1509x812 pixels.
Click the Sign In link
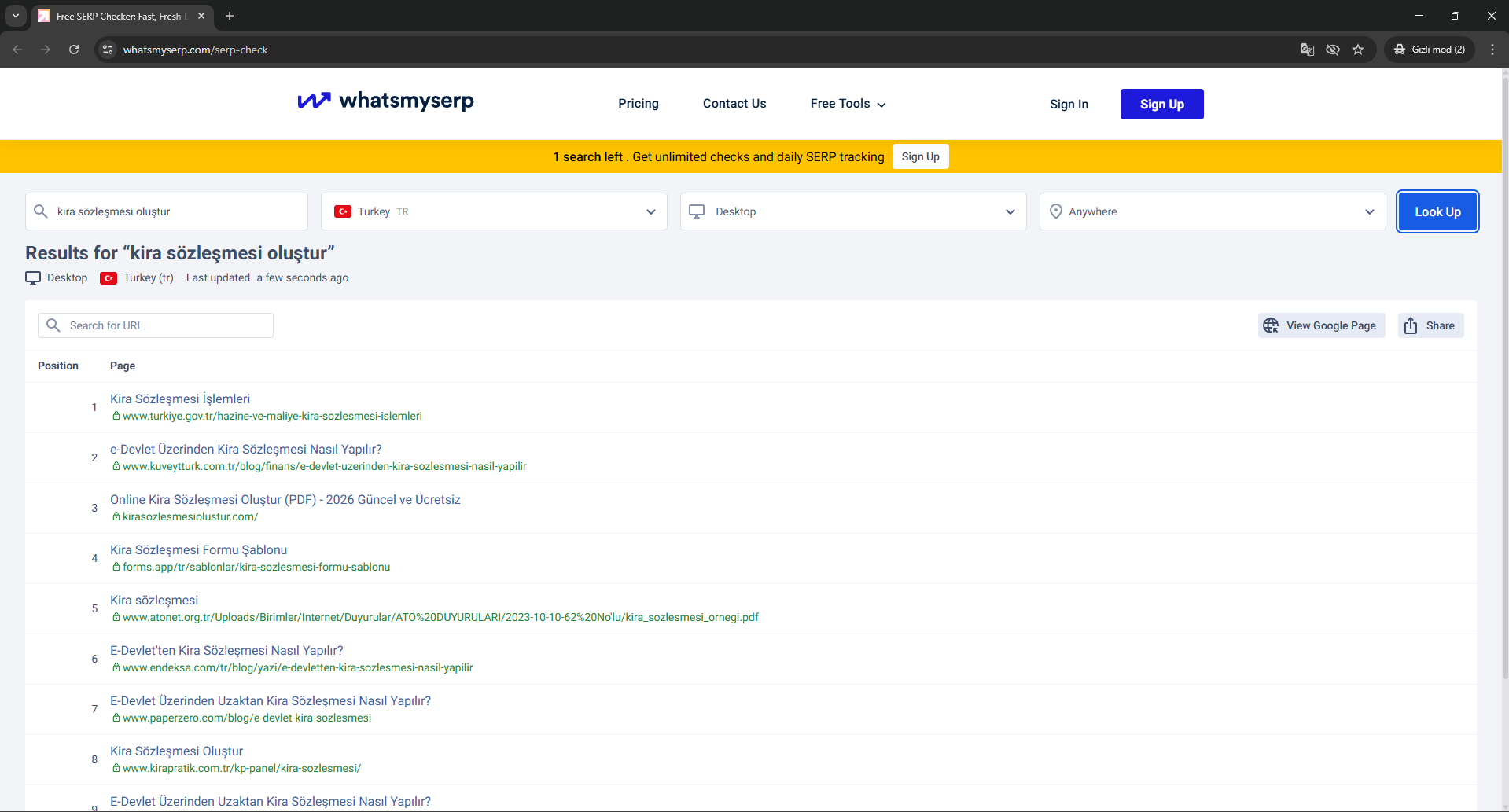pos(1069,105)
